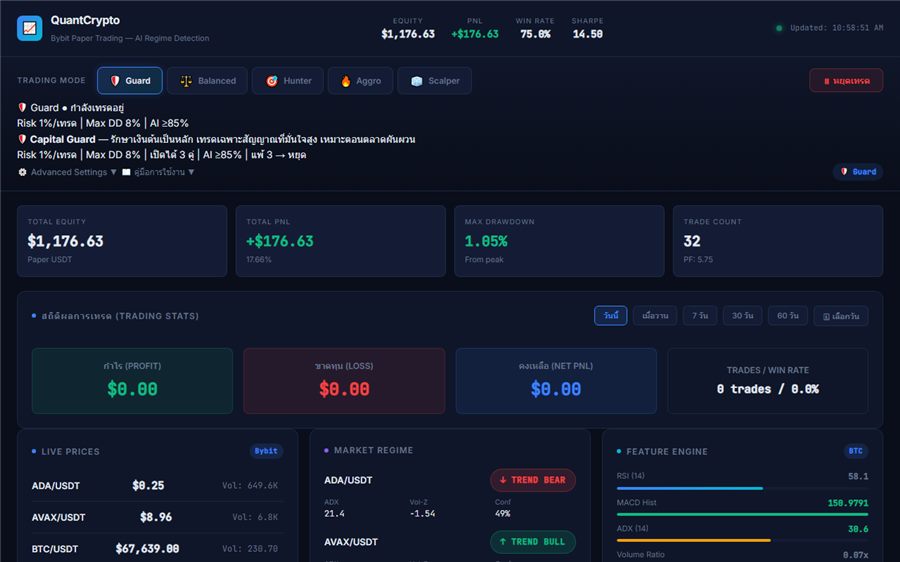
Task: Click the fire icon on Aggro button
Action: pyautogui.click(x=346, y=81)
